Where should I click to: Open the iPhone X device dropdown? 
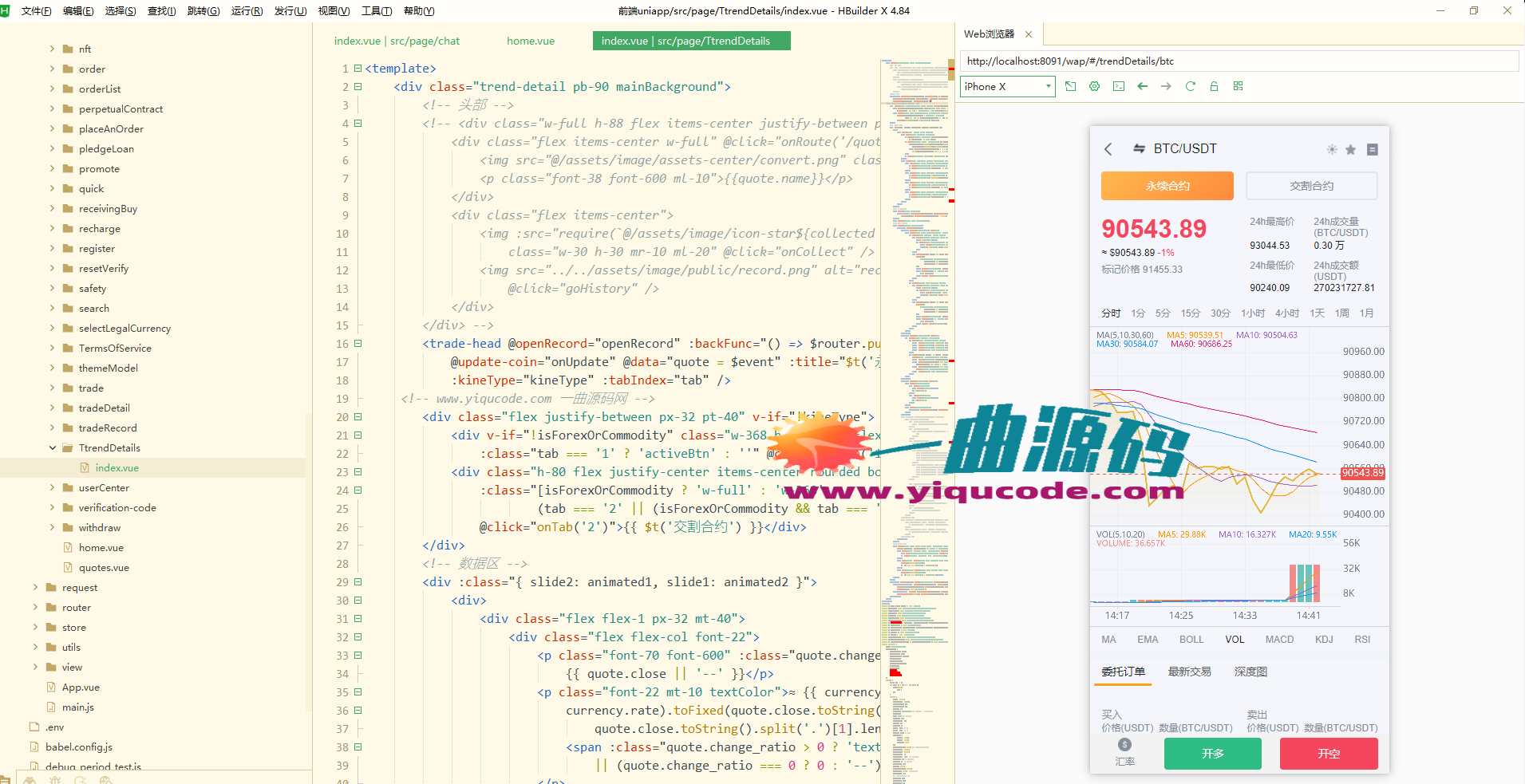point(1007,86)
